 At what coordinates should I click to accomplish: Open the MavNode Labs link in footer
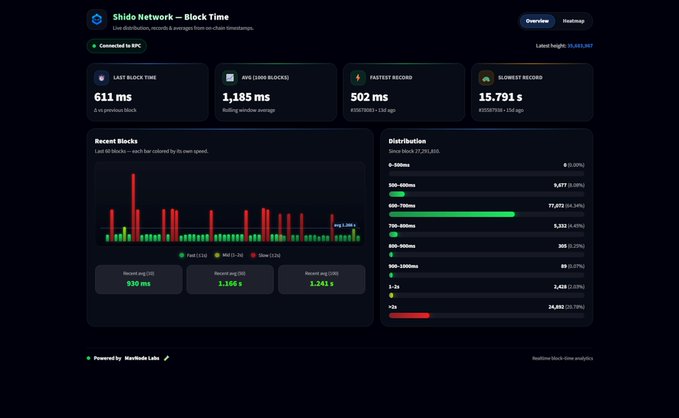click(x=142, y=358)
